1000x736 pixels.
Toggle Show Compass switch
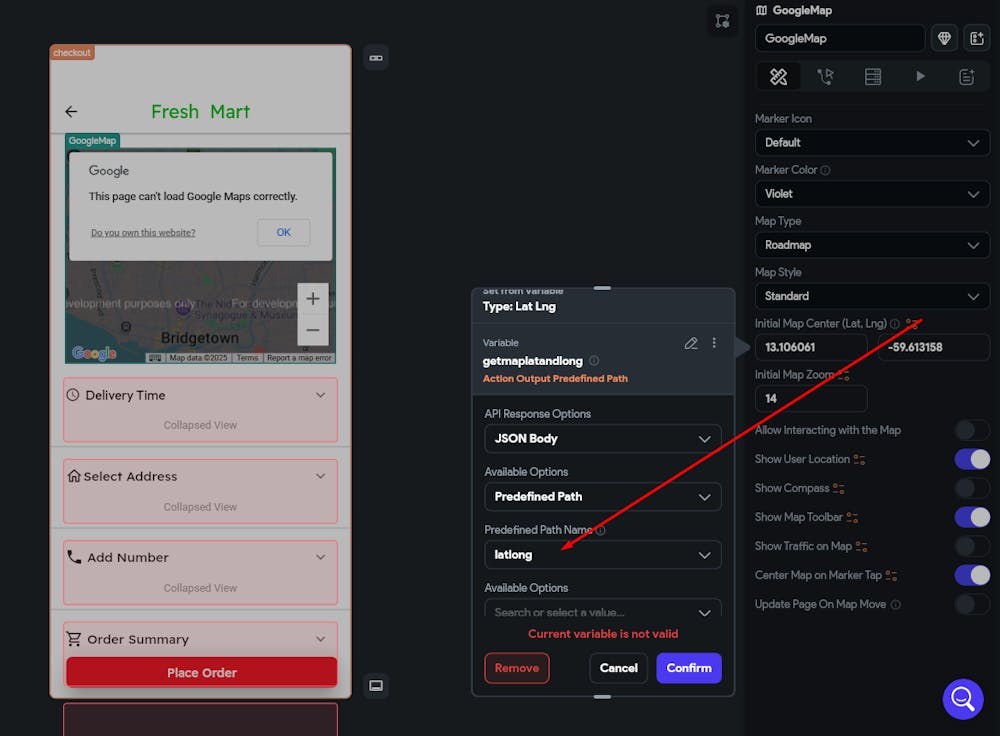tap(972, 489)
